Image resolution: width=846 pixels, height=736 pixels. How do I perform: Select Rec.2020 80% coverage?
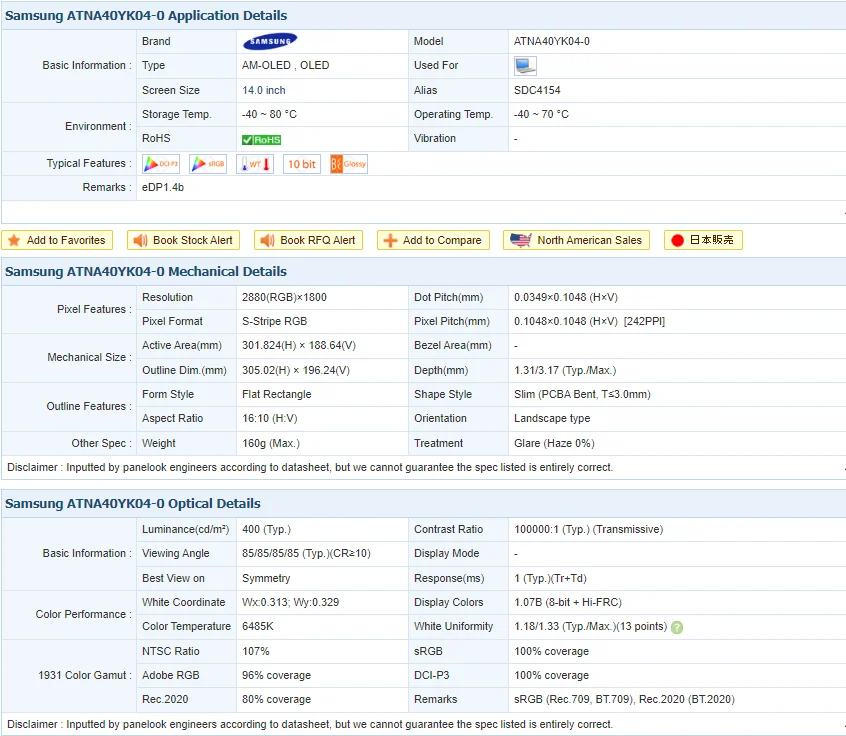coord(276,699)
